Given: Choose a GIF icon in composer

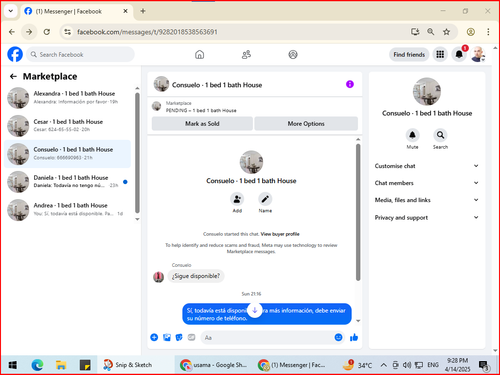Looking at the screenshot, I should click(x=191, y=337).
